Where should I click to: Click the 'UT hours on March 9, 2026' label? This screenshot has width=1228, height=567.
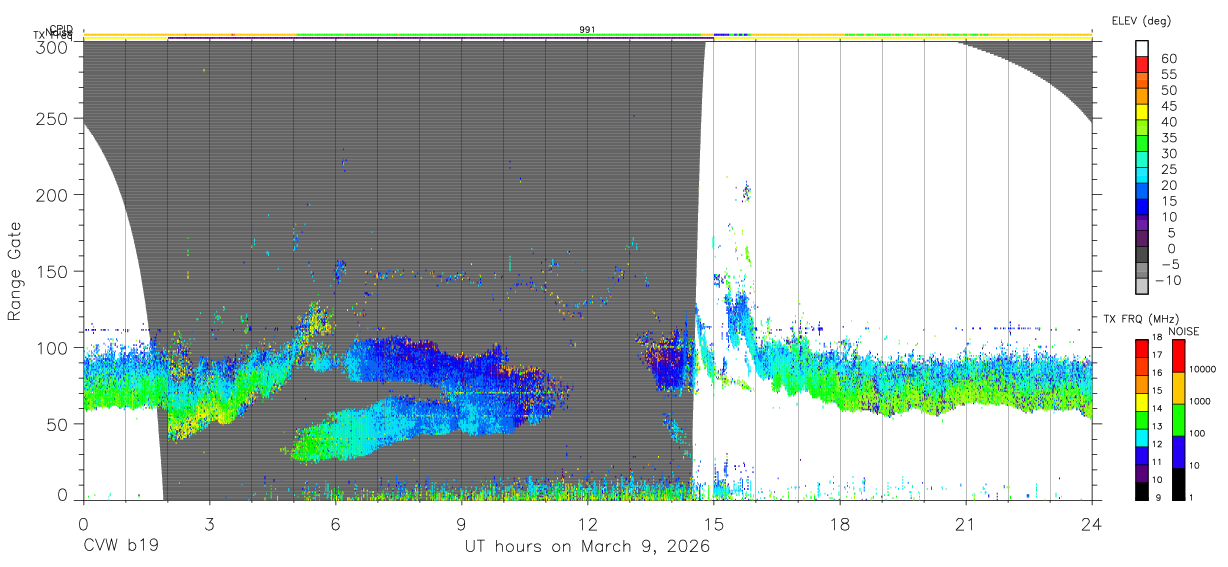587,547
